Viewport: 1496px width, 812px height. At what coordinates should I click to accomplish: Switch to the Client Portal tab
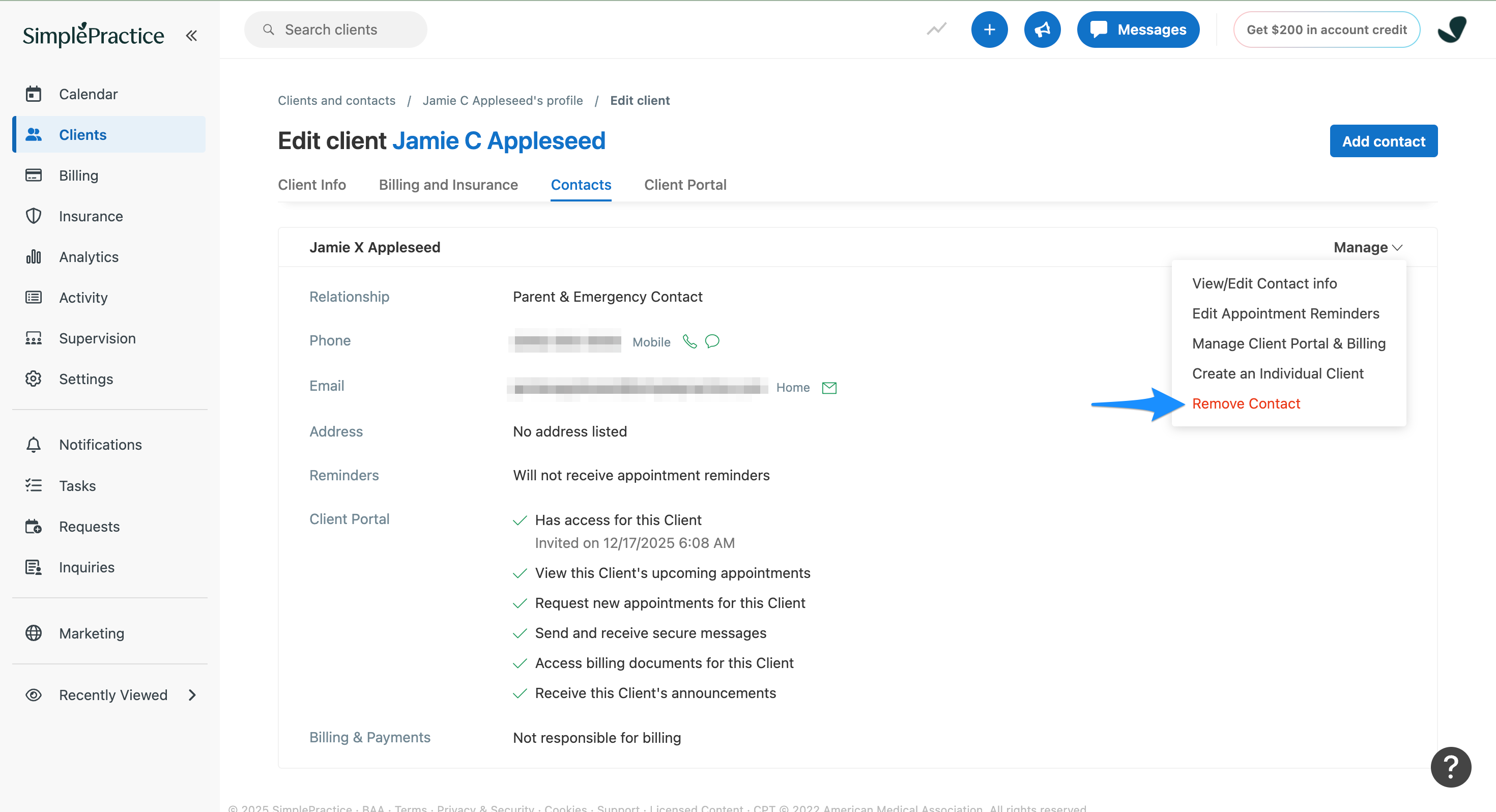[685, 185]
